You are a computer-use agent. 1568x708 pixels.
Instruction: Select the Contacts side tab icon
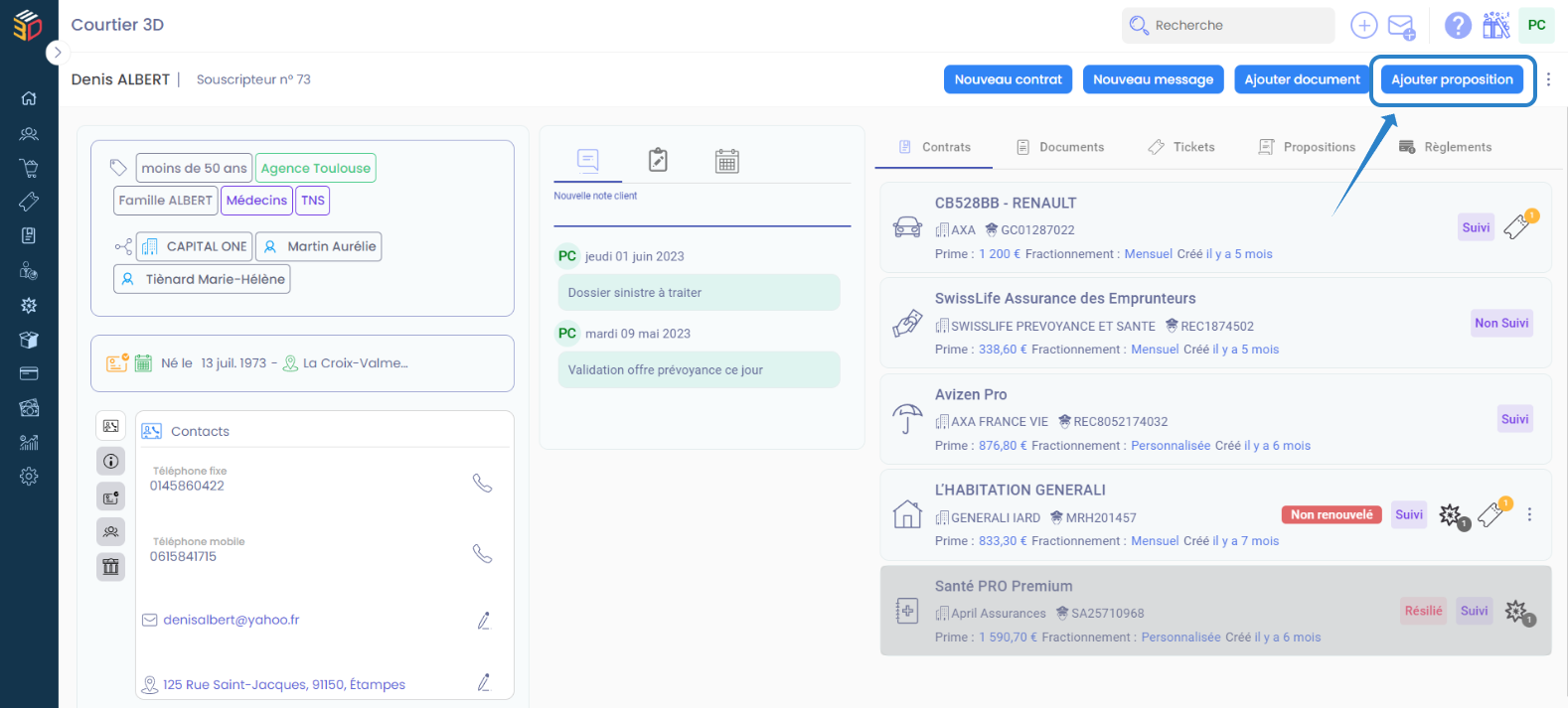111,426
